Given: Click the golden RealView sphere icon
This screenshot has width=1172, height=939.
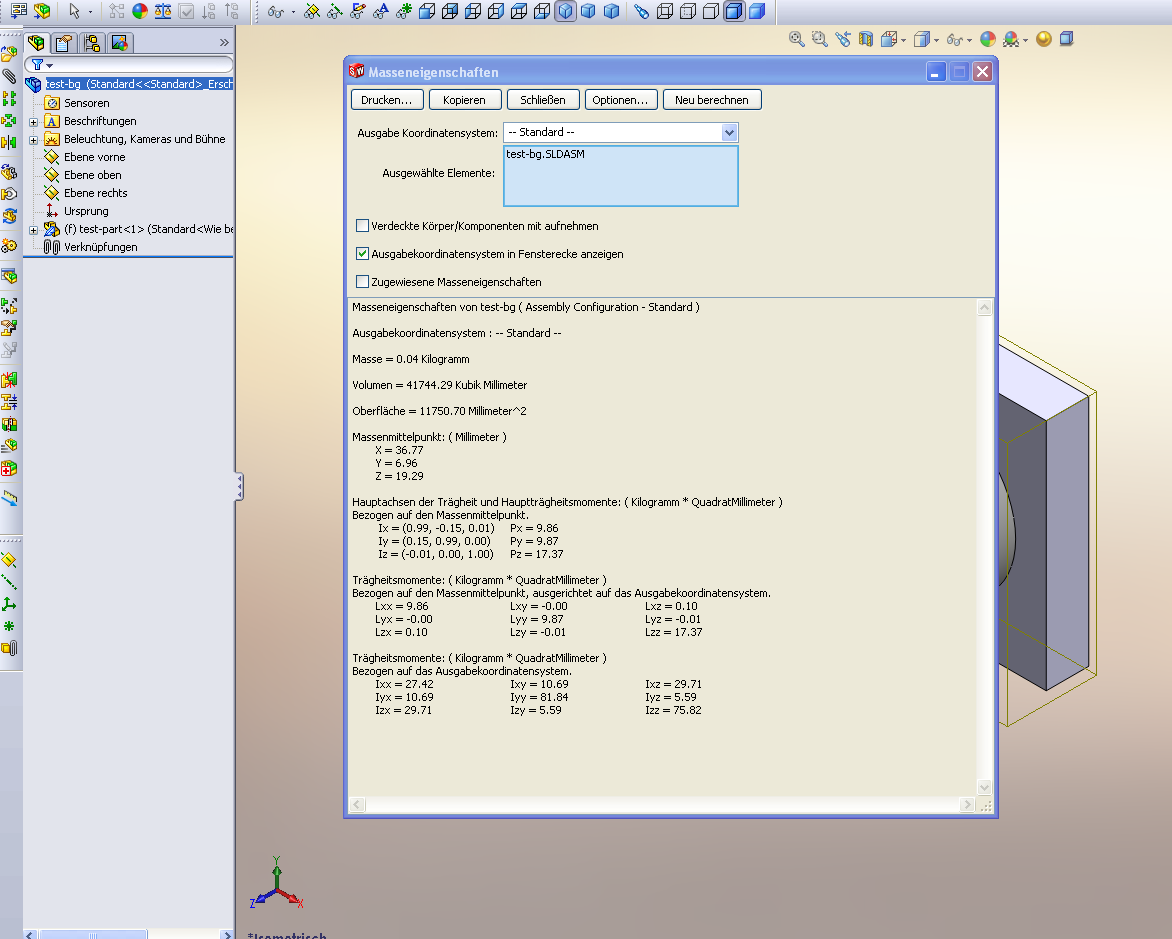Looking at the screenshot, I should [x=1044, y=39].
